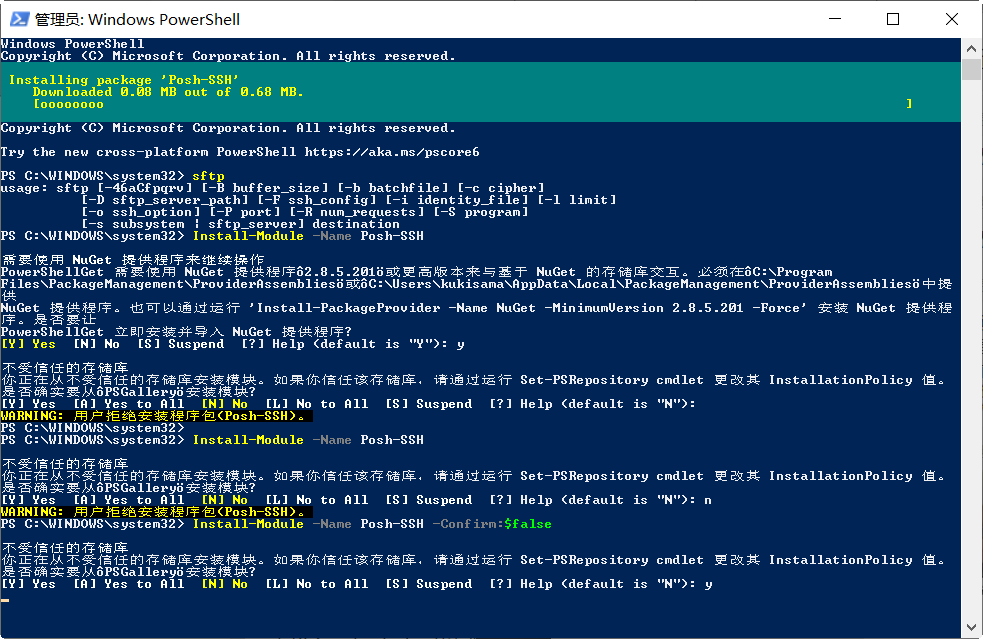Click the Posh-SSH download progress bar

tap(472, 104)
